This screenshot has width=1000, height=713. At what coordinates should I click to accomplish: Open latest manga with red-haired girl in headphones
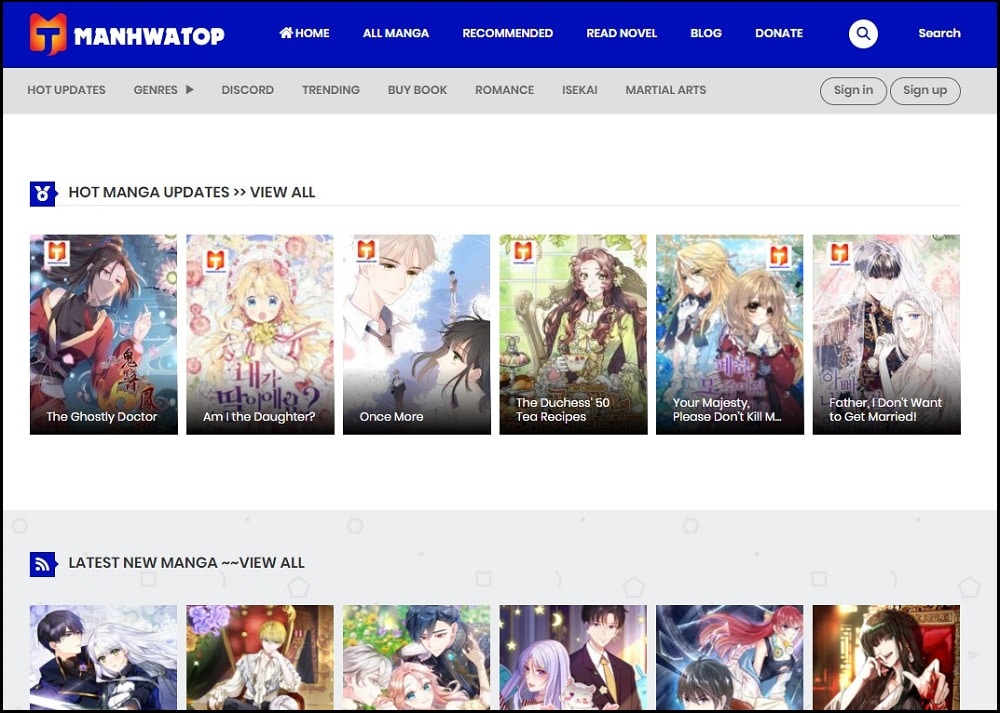730,658
